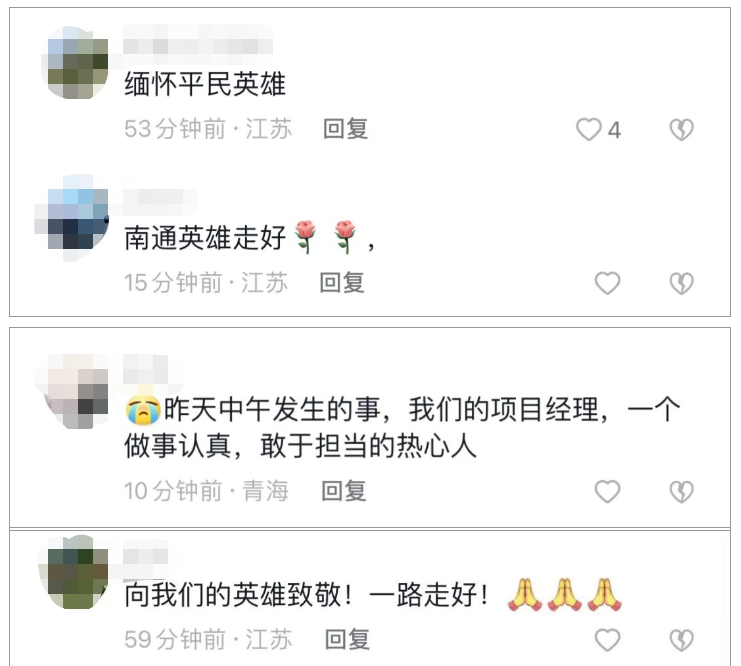Reply to the comment posted 10分钟前

(344, 491)
